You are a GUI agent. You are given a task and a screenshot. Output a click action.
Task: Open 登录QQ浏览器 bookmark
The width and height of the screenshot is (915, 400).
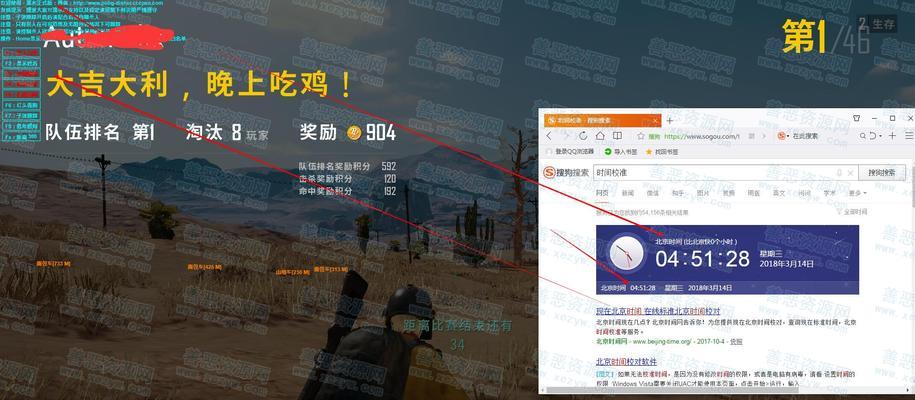(570, 152)
